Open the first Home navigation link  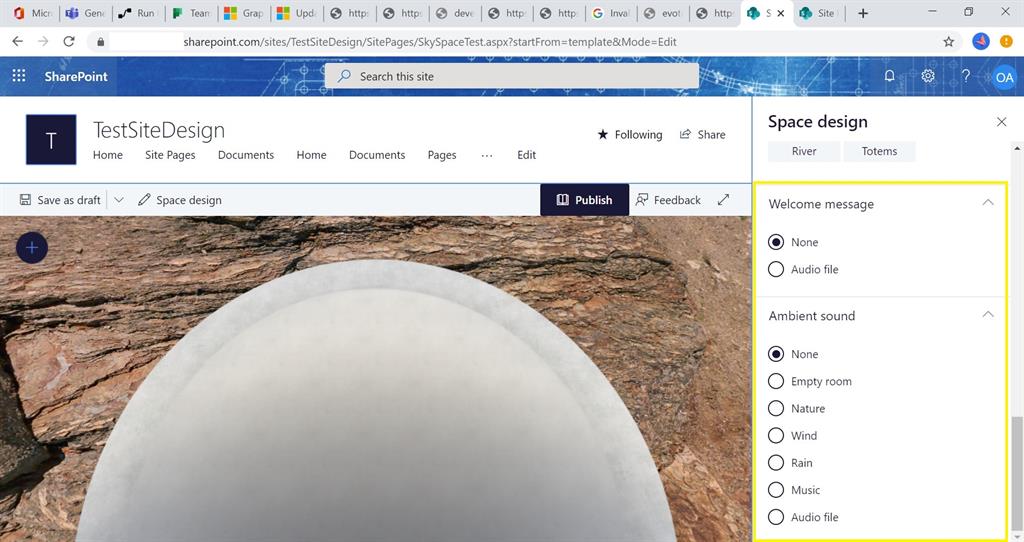(108, 155)
